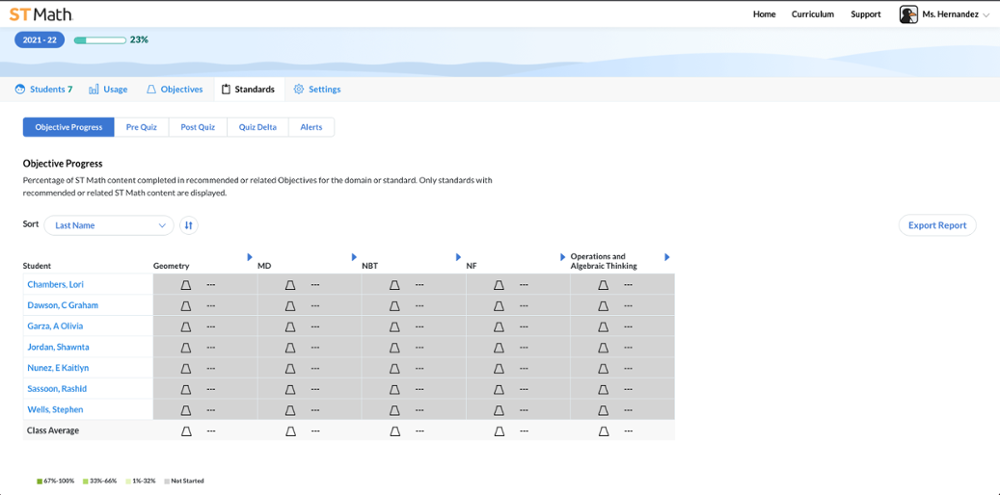Viewport: 1000px width, 495px height.
Task: Click Stephen Wells' NF progress icon
Action: [498, 410]
